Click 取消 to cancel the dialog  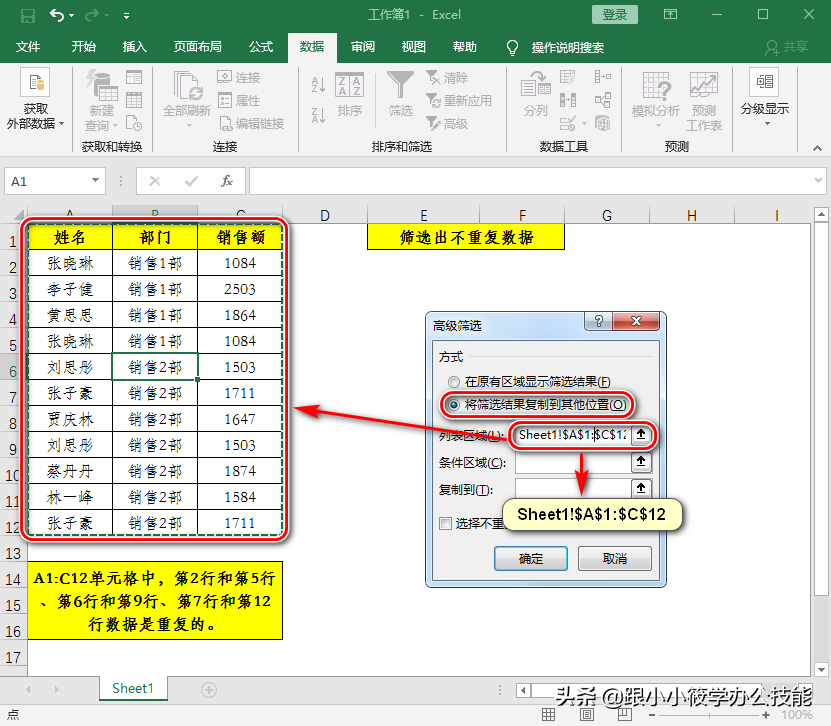614,559
